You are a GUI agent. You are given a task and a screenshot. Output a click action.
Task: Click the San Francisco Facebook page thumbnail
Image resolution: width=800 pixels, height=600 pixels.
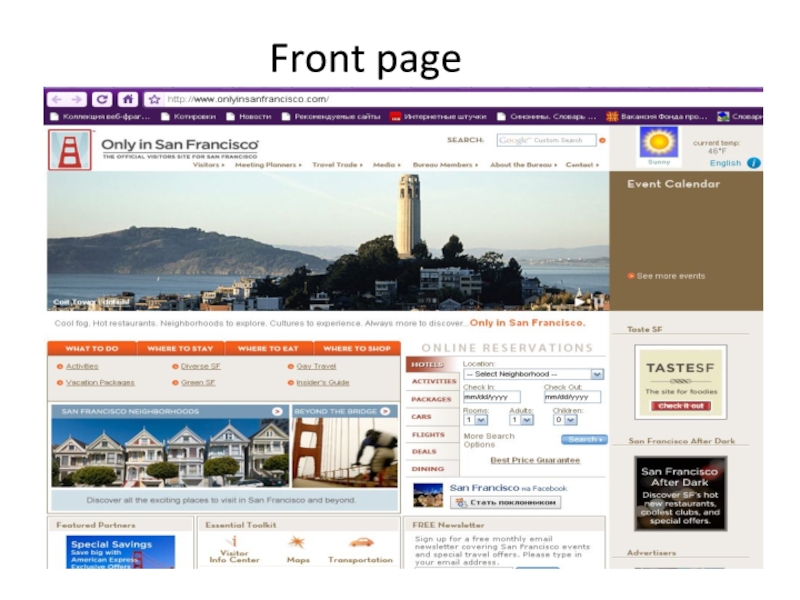click(x=428, y=495)
